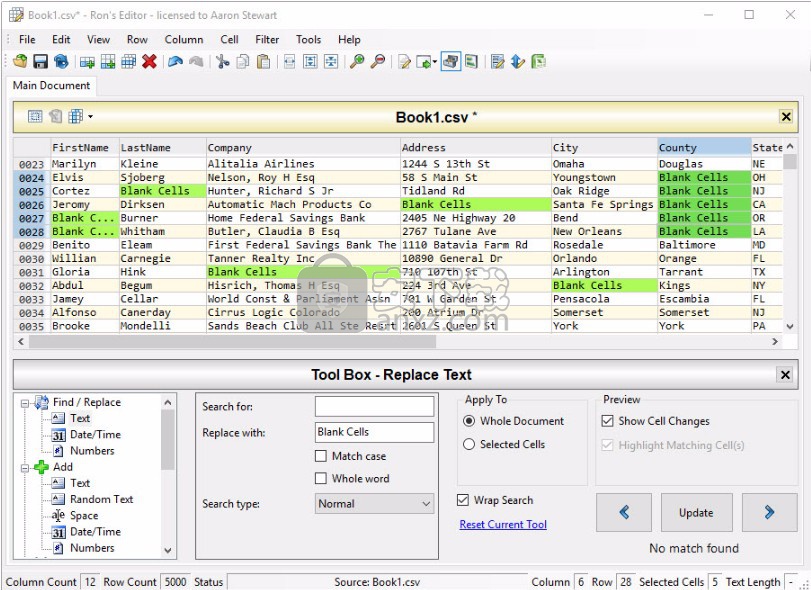Go to previous match with left arrow button
The image size is (811, 590).
tap(624, 512)
